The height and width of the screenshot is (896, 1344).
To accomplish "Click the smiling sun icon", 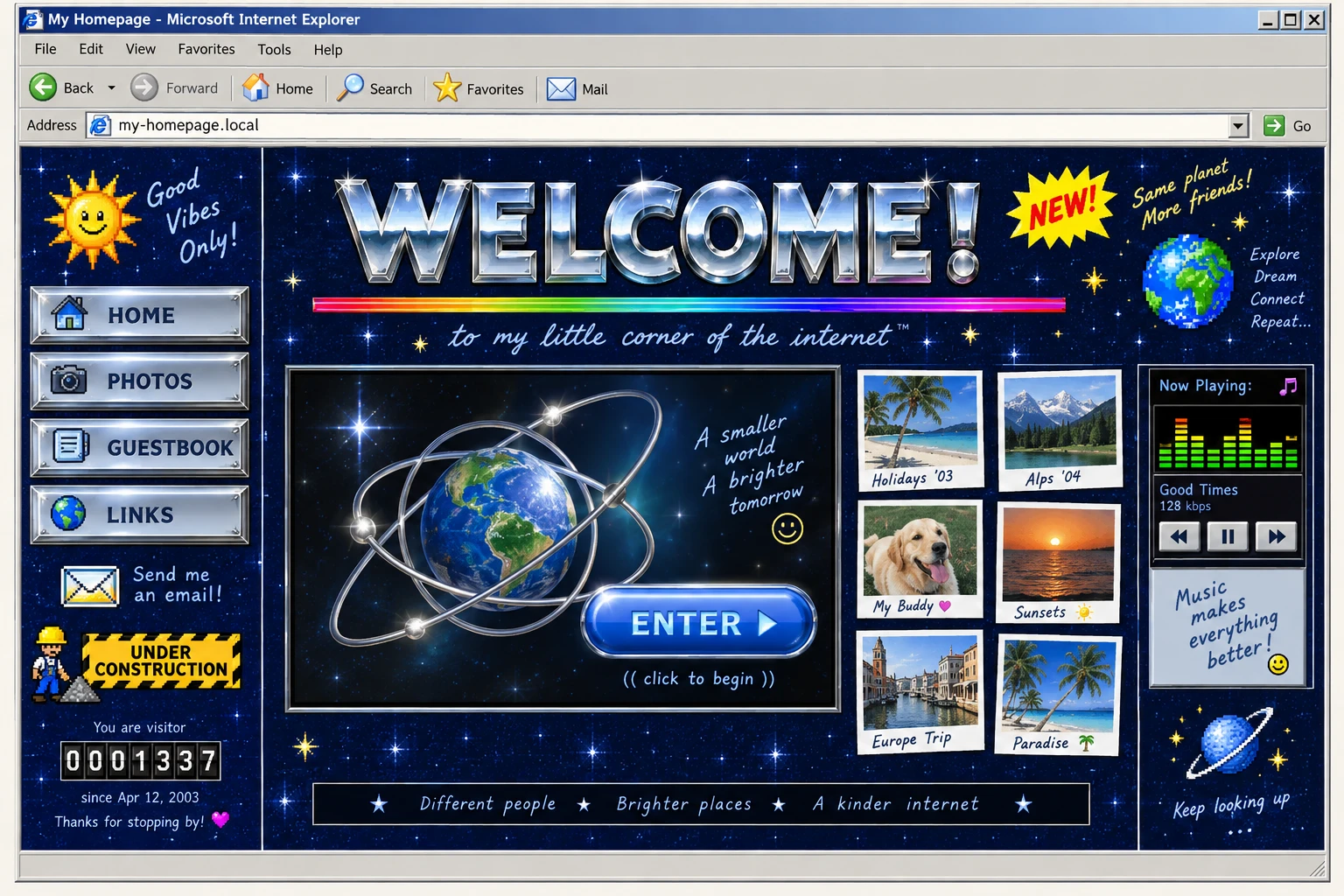I will 92,219.
